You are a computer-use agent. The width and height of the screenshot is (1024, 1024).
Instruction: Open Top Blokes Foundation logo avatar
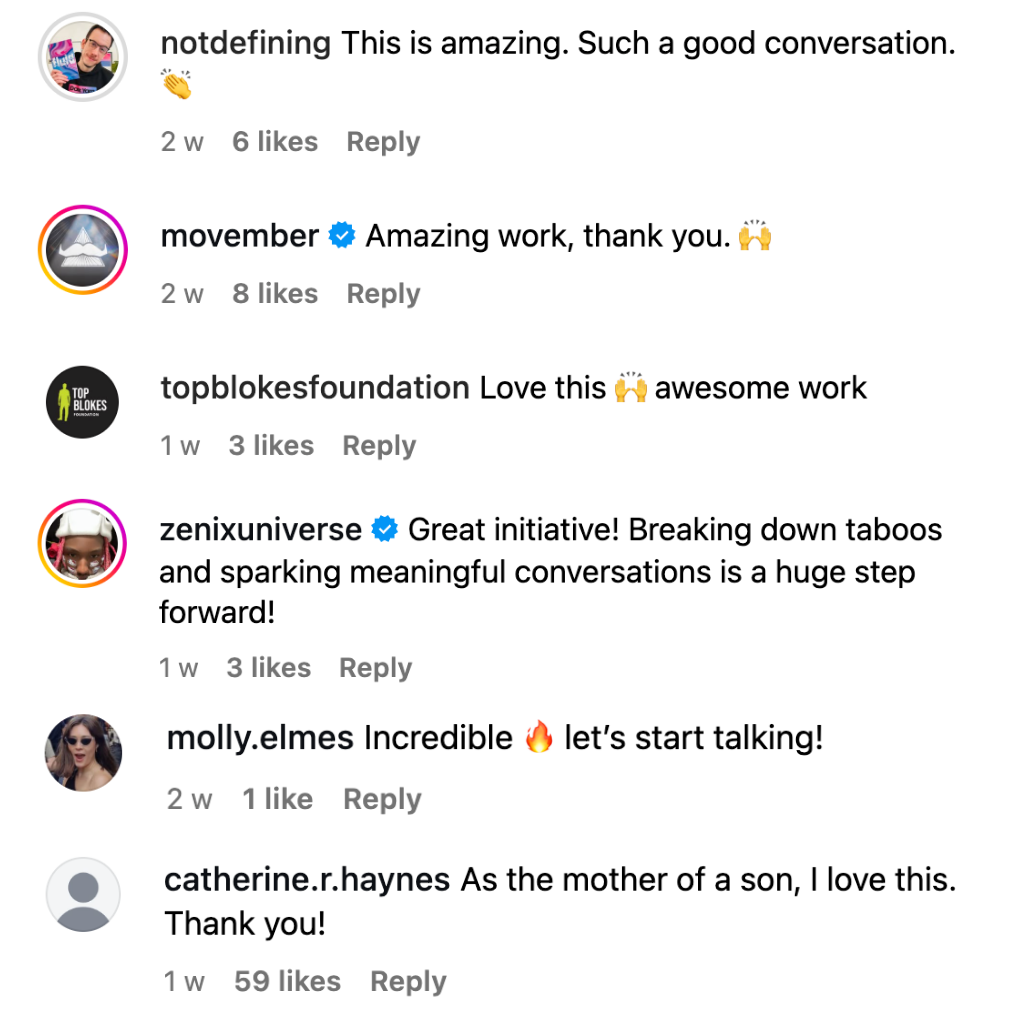[x=83, y=402]
